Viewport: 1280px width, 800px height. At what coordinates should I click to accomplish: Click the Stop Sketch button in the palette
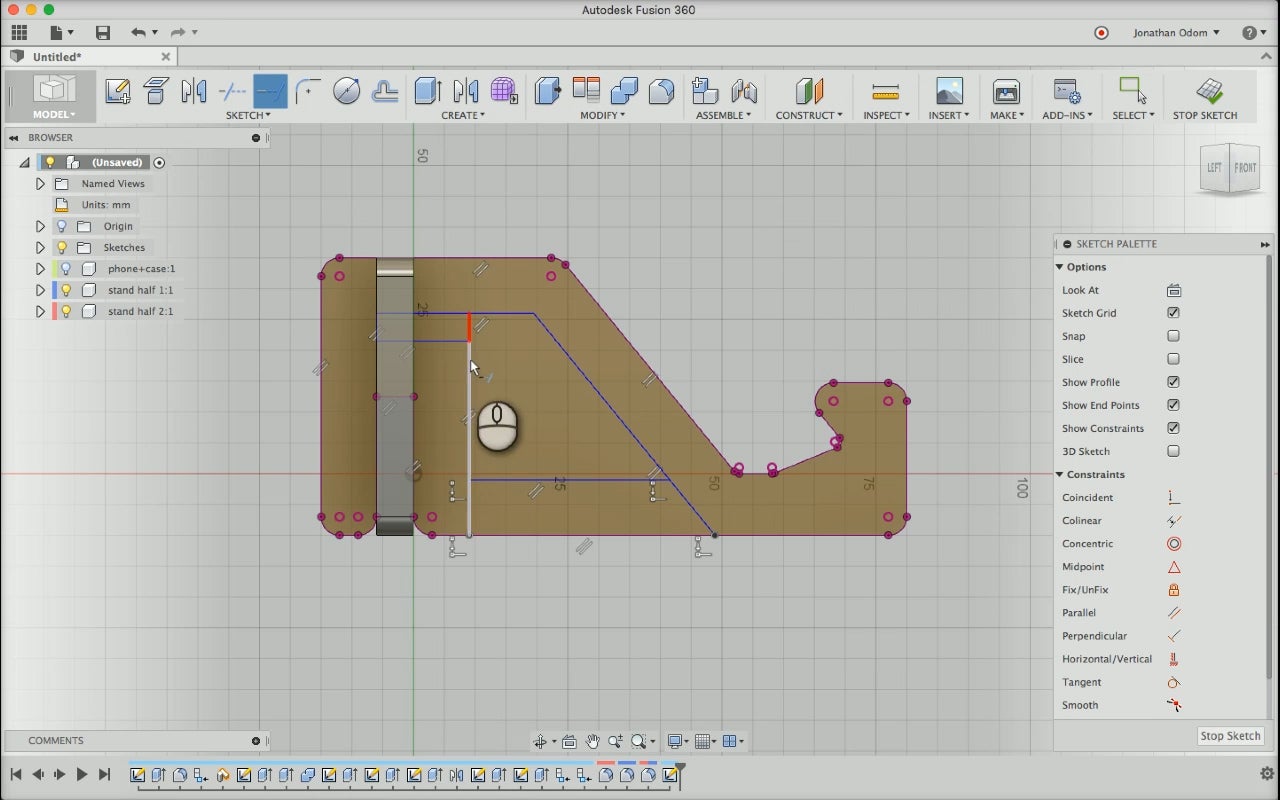pos(1230,736)
